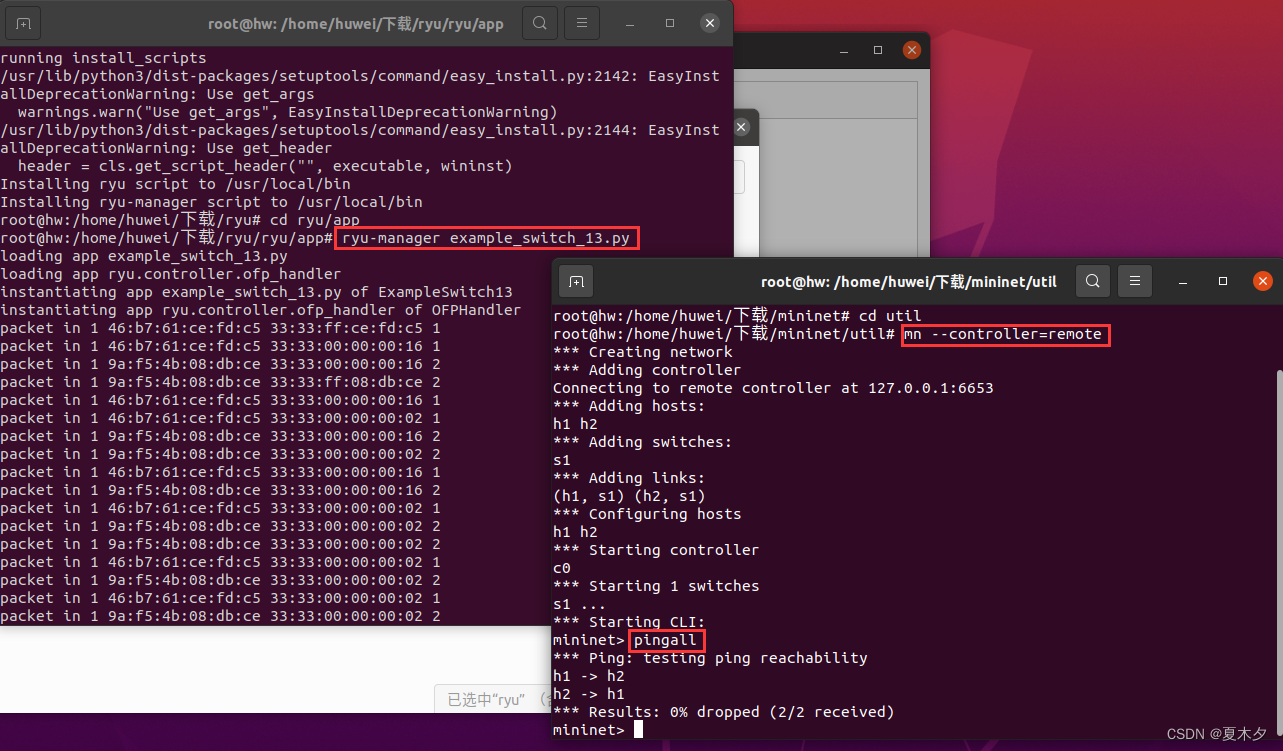Close the background file manager window
This screenshot has width=1283, height=751.
911,50
